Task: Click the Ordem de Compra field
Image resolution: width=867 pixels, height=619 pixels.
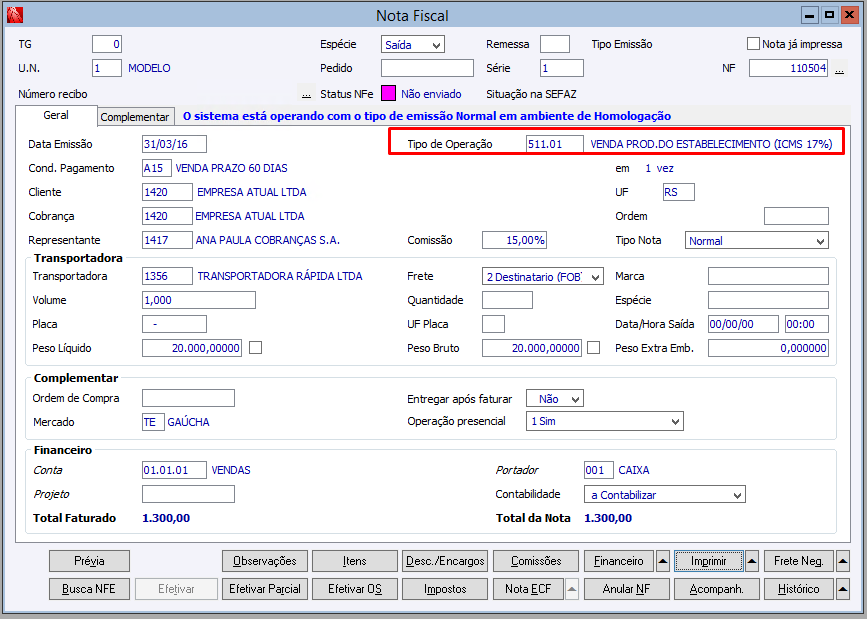Action: click(x=188, y=398)
